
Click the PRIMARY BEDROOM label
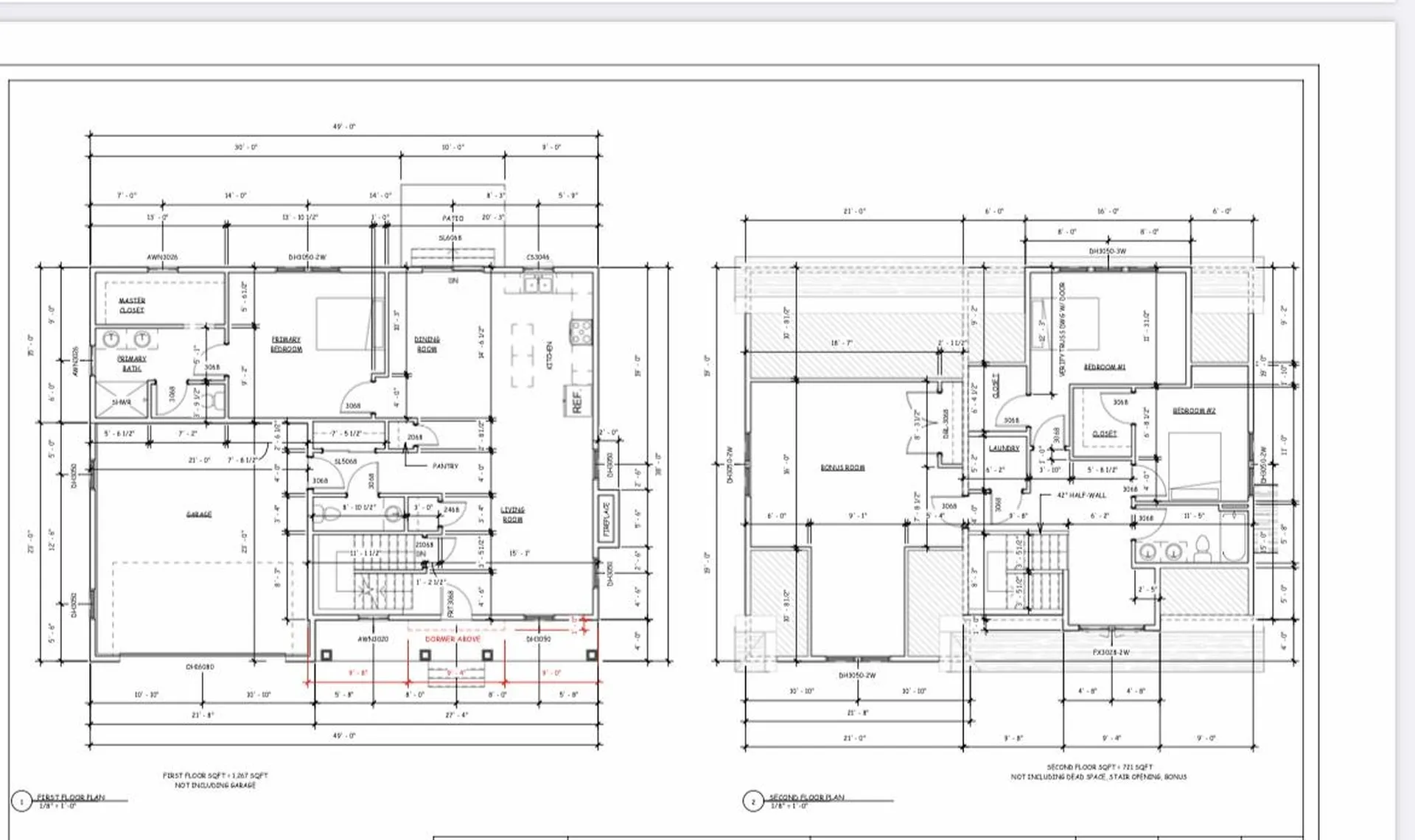[286, 344]
